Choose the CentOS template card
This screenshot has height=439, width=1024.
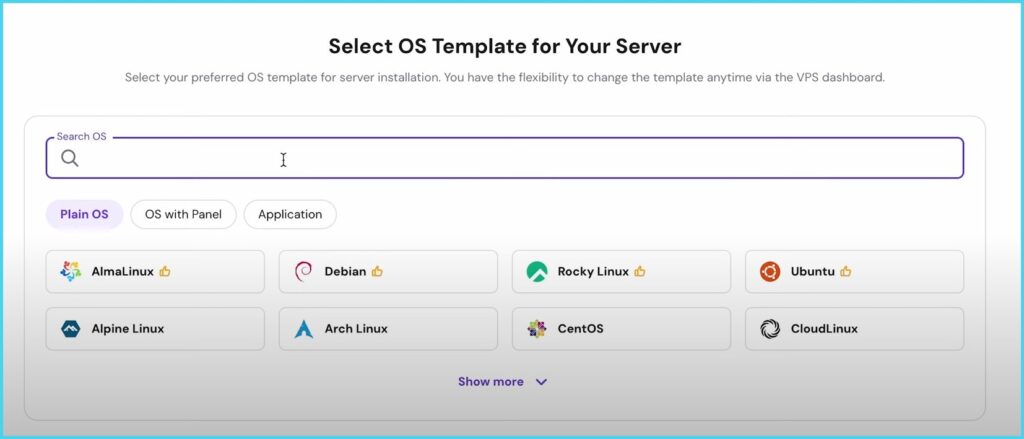click(x=621, y=329)
